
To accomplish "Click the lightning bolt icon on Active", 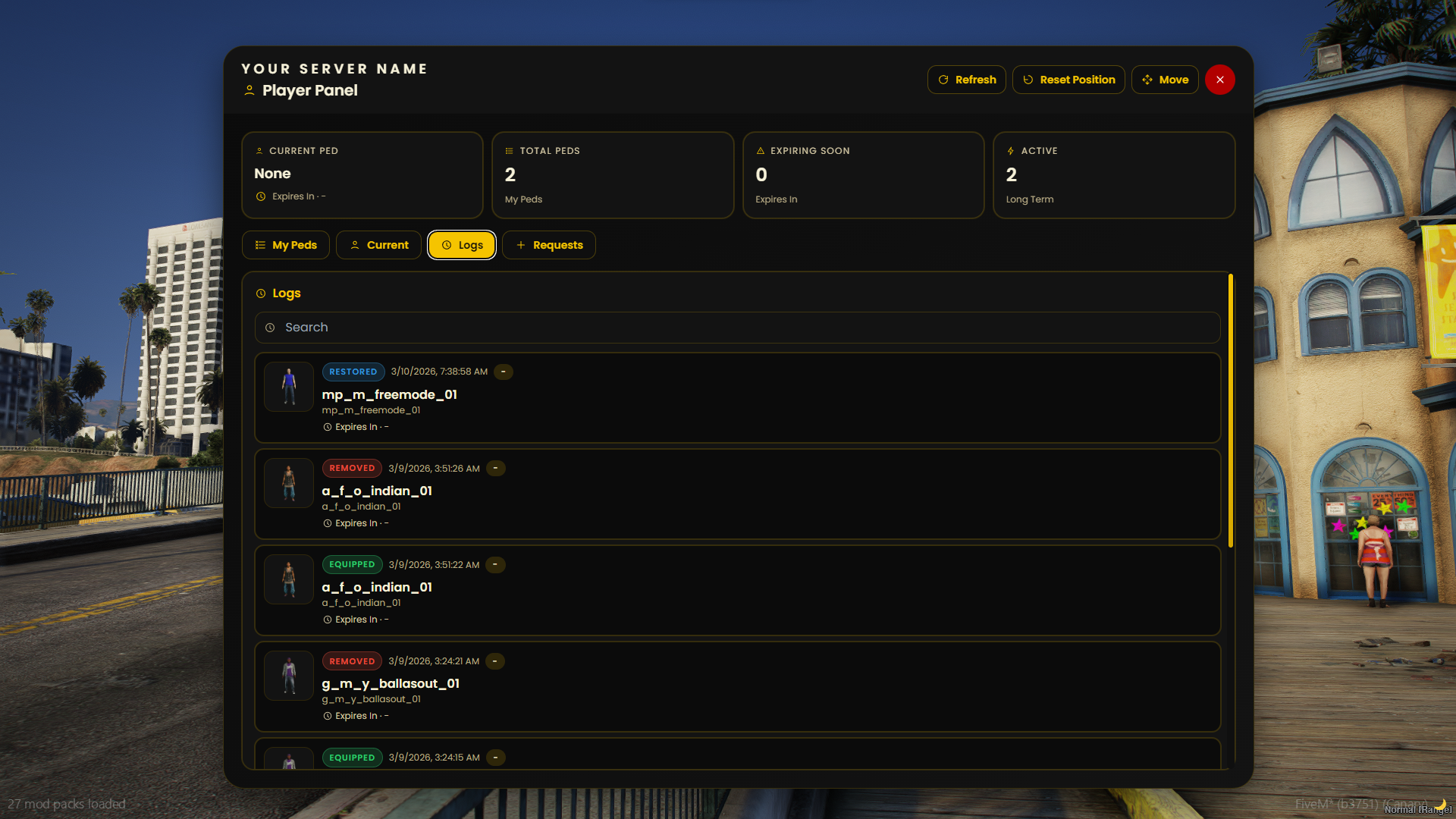I will pos(1011,151).
